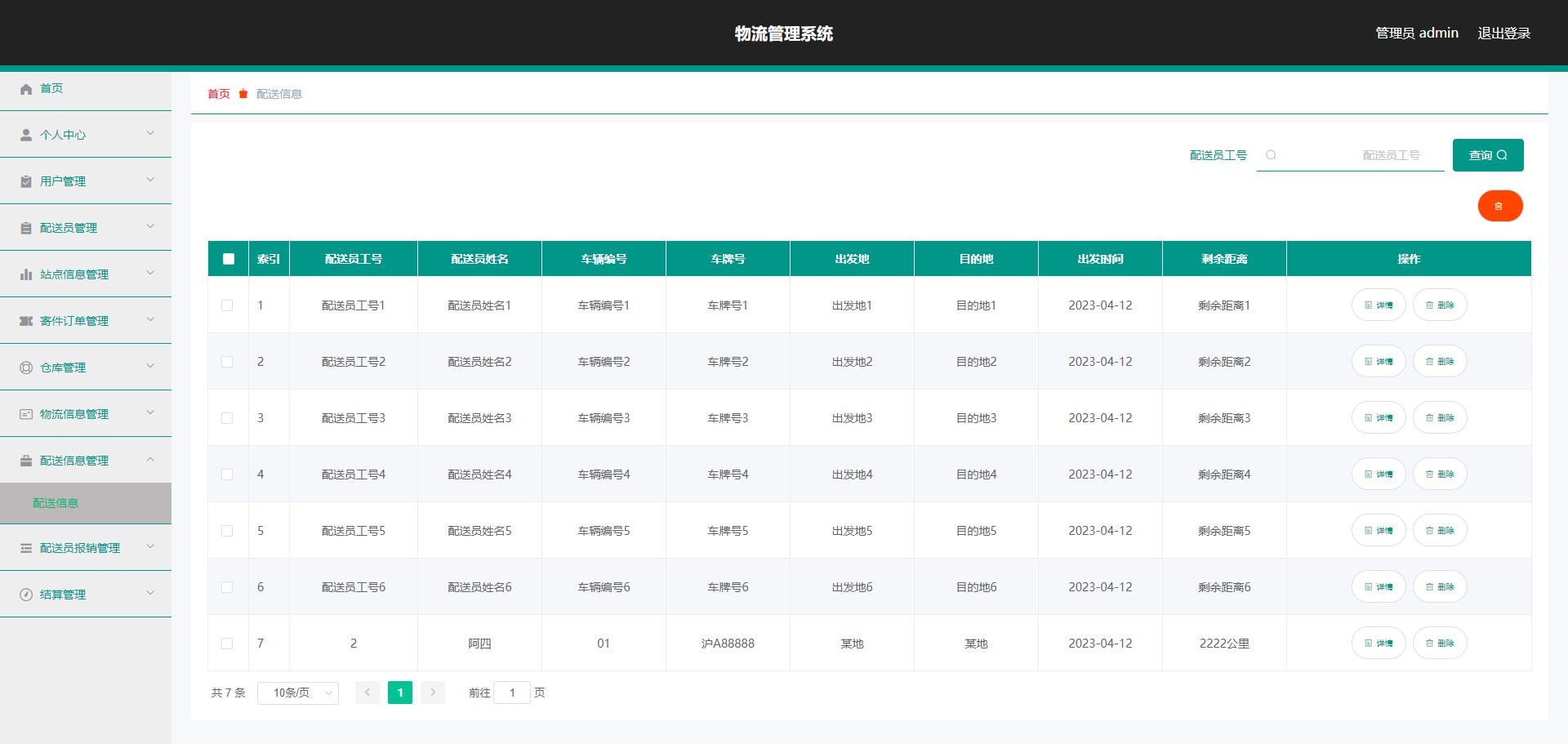Screen dimensions: 1568x744
Task: Expand the 个人中心 chevron
Action: coord(150,133)
